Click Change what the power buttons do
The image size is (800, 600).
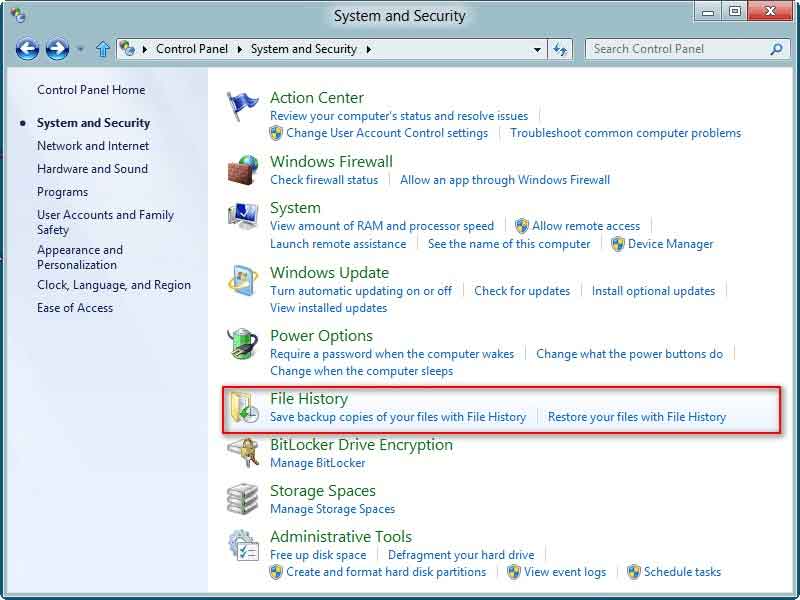tap(629, 354)
